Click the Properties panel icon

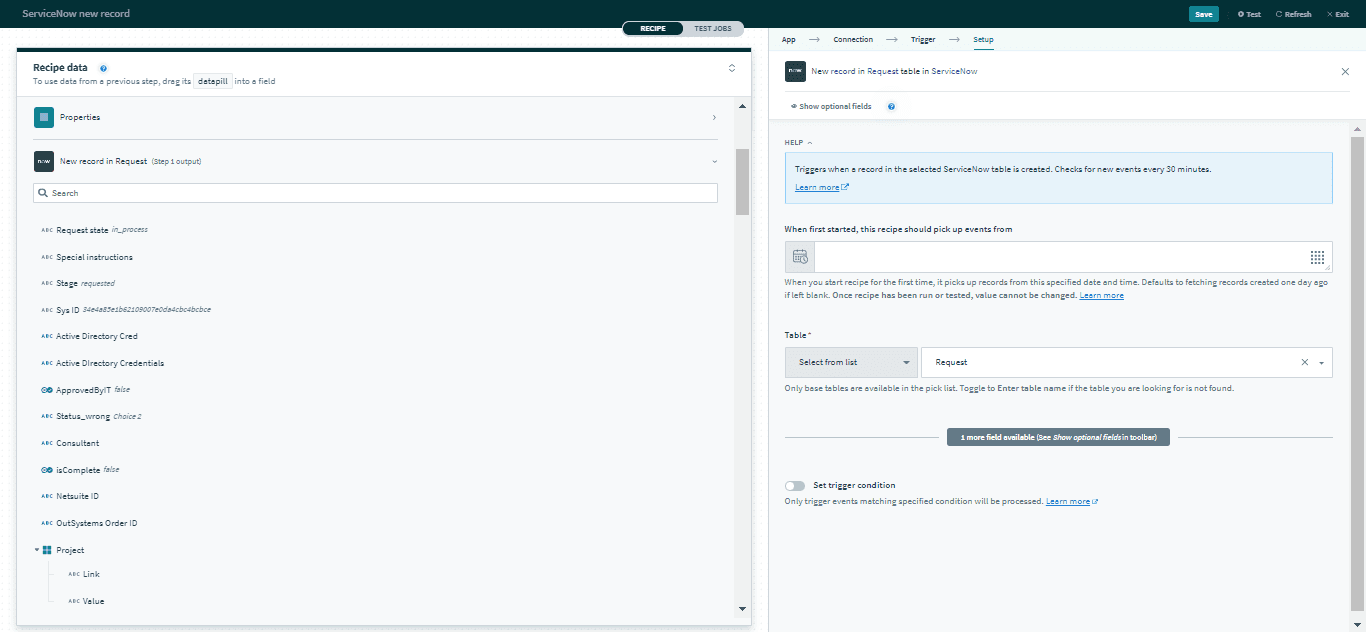(x=44, y=117)
